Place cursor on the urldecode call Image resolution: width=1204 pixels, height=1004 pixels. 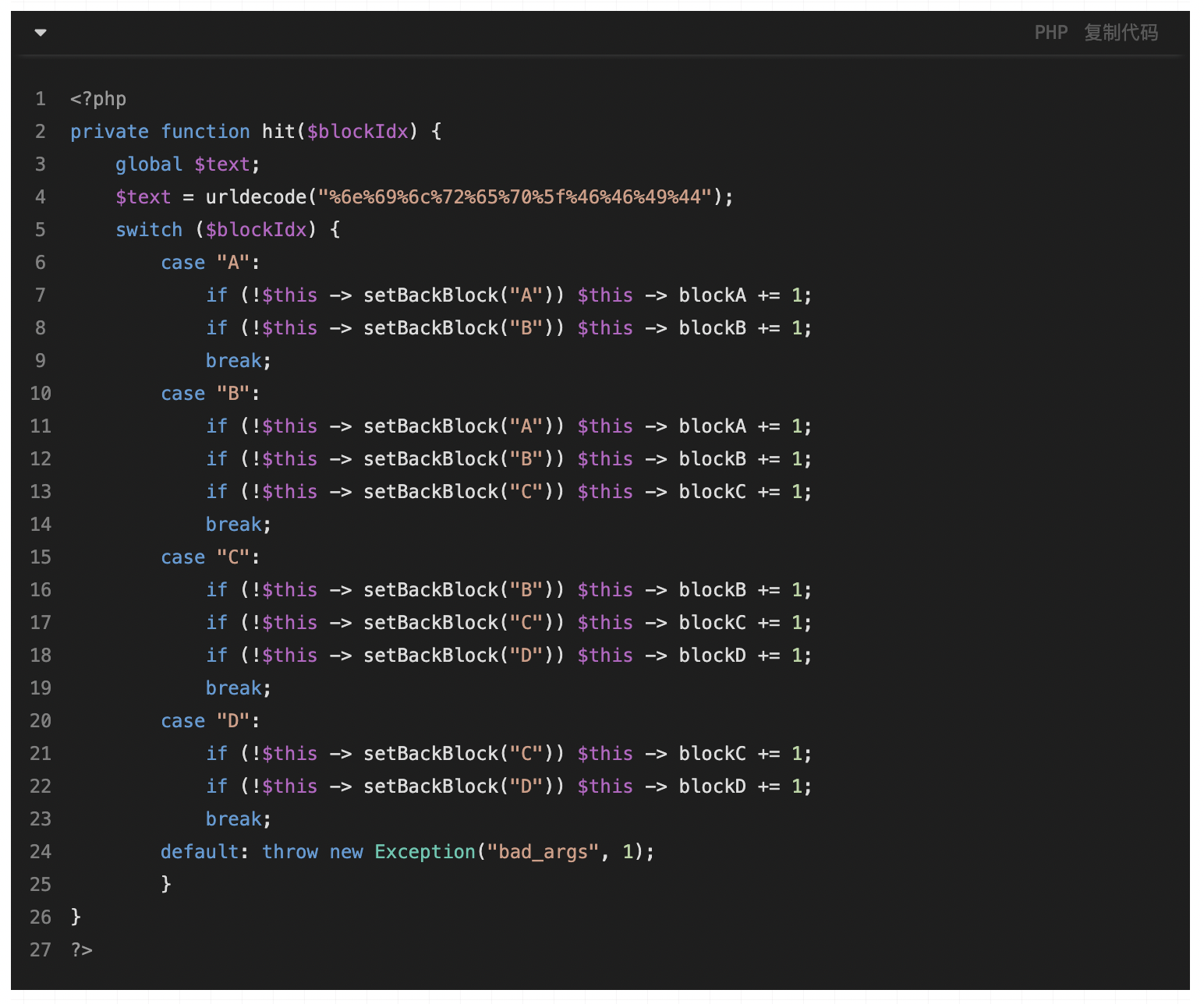tap(256, 197)
